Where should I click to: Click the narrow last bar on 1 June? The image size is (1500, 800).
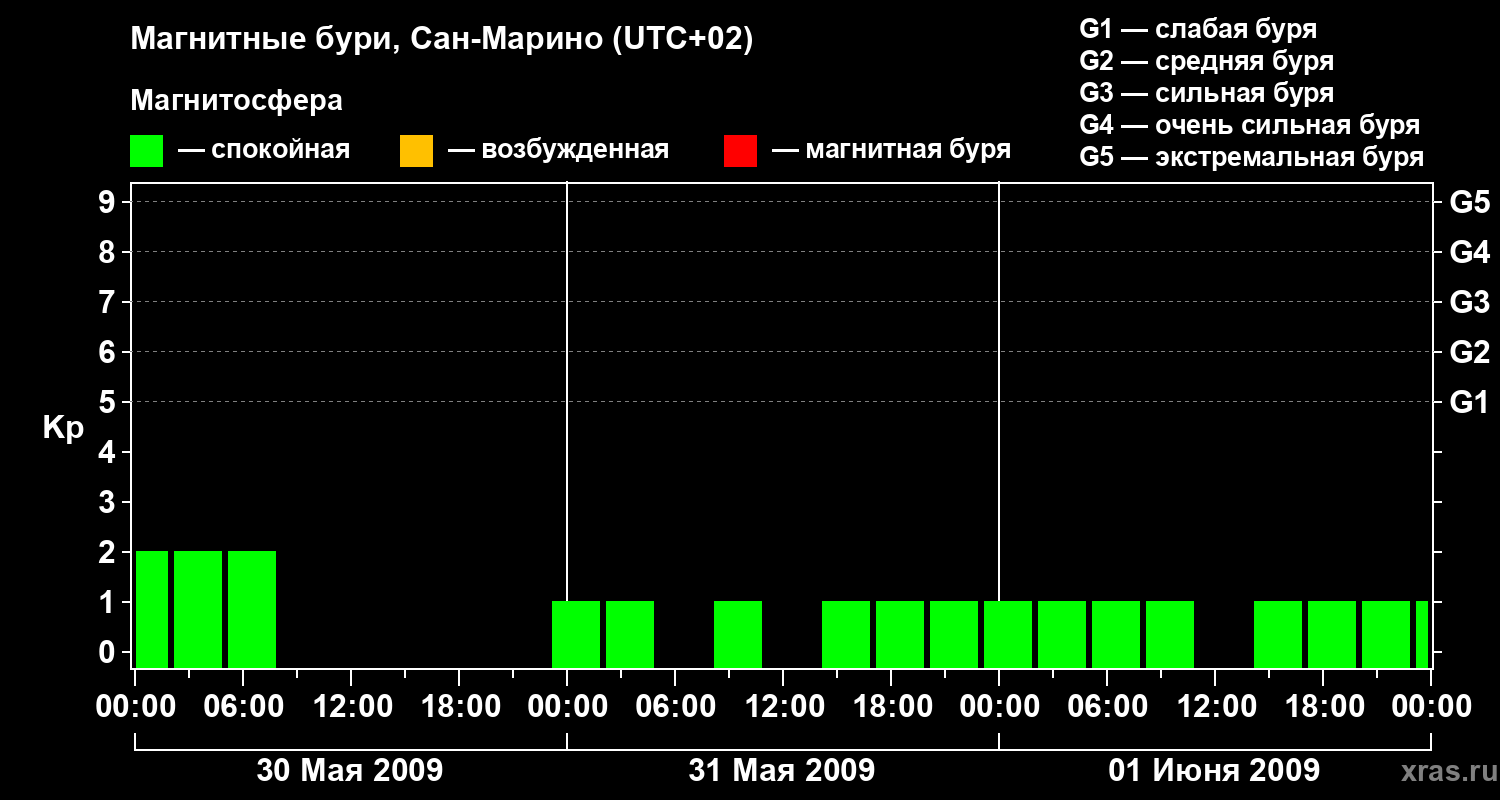1422,634
